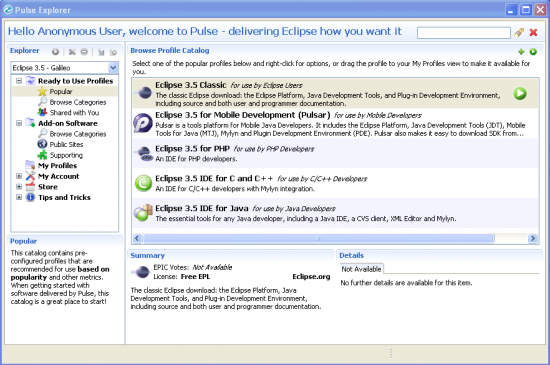Click the star icon next to Popular
This screenshot has width=550, height=365.
point(42,92)
